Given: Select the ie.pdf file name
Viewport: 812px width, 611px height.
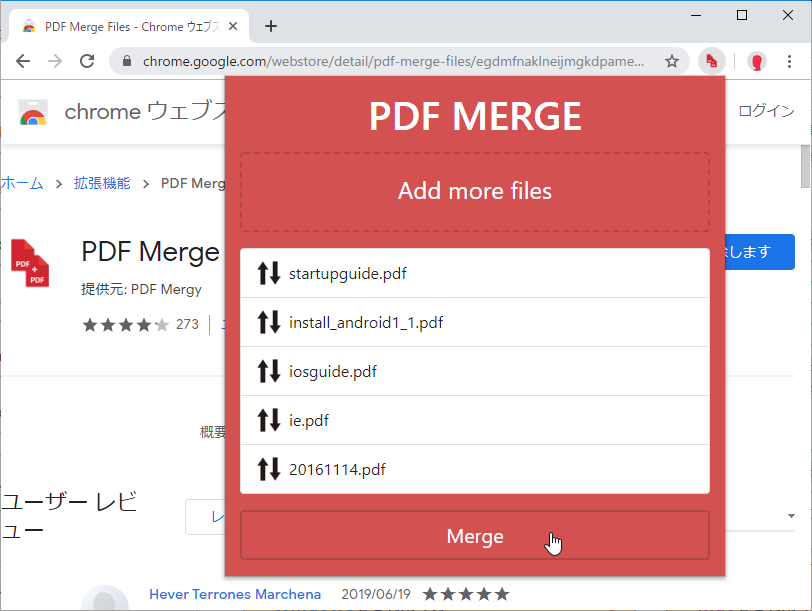Looking at the screenshot, I should point(309,420).
